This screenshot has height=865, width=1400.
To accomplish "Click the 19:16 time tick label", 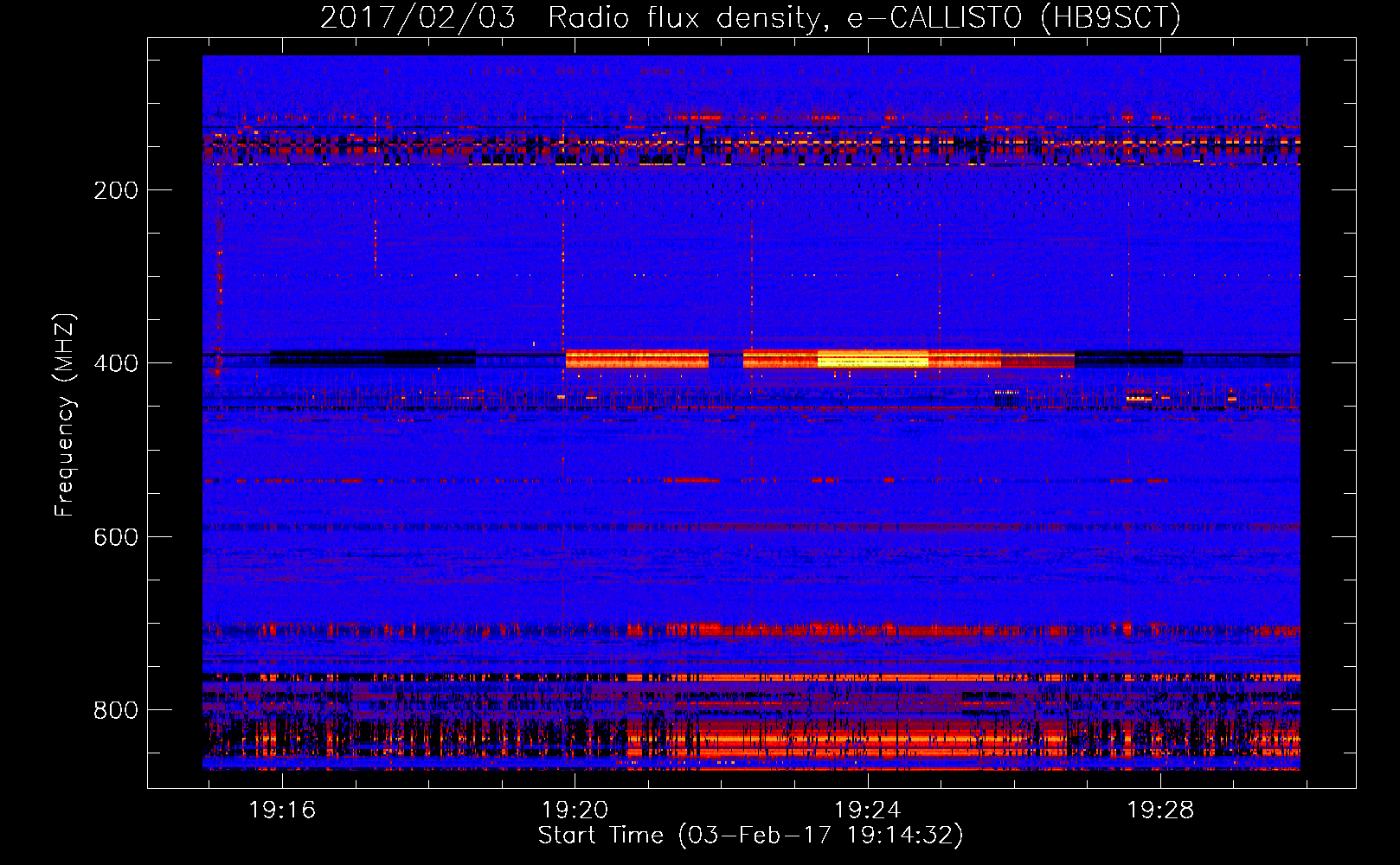I will click(282, 811).
